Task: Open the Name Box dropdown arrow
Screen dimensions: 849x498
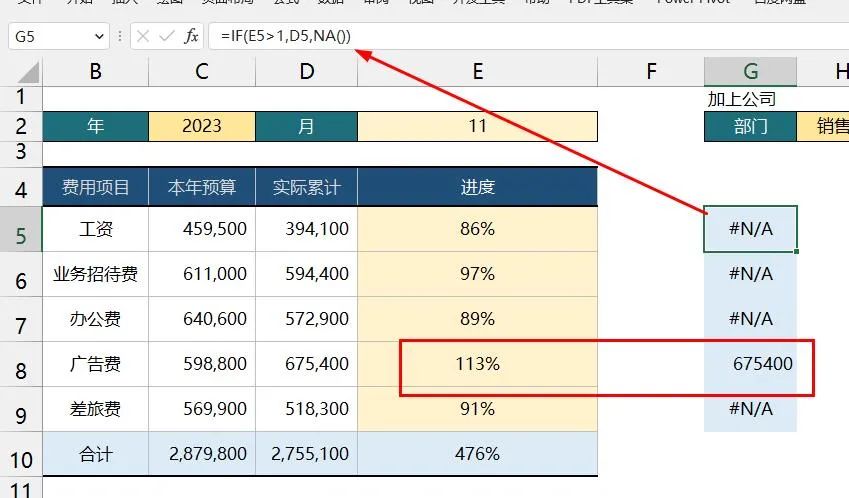Action: pyautogui.click(x=99, y=36)
